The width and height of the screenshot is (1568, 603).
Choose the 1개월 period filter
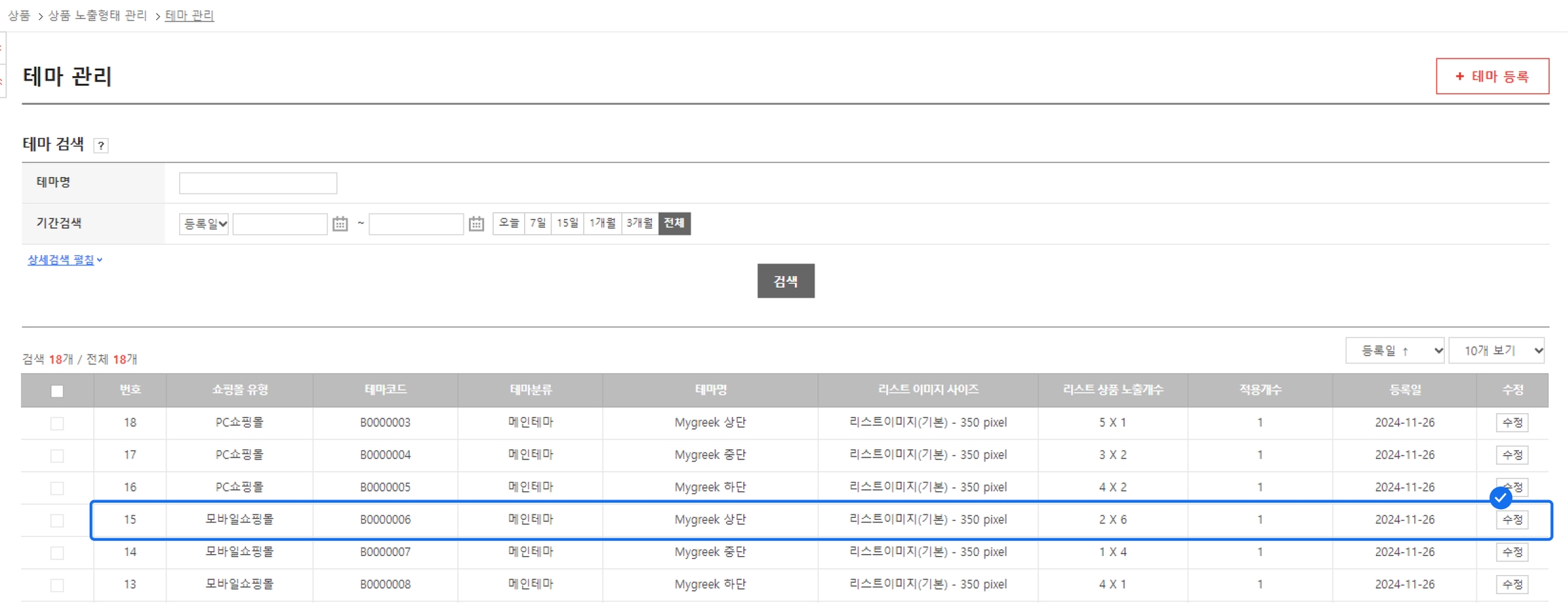click(x=602, y=223)
